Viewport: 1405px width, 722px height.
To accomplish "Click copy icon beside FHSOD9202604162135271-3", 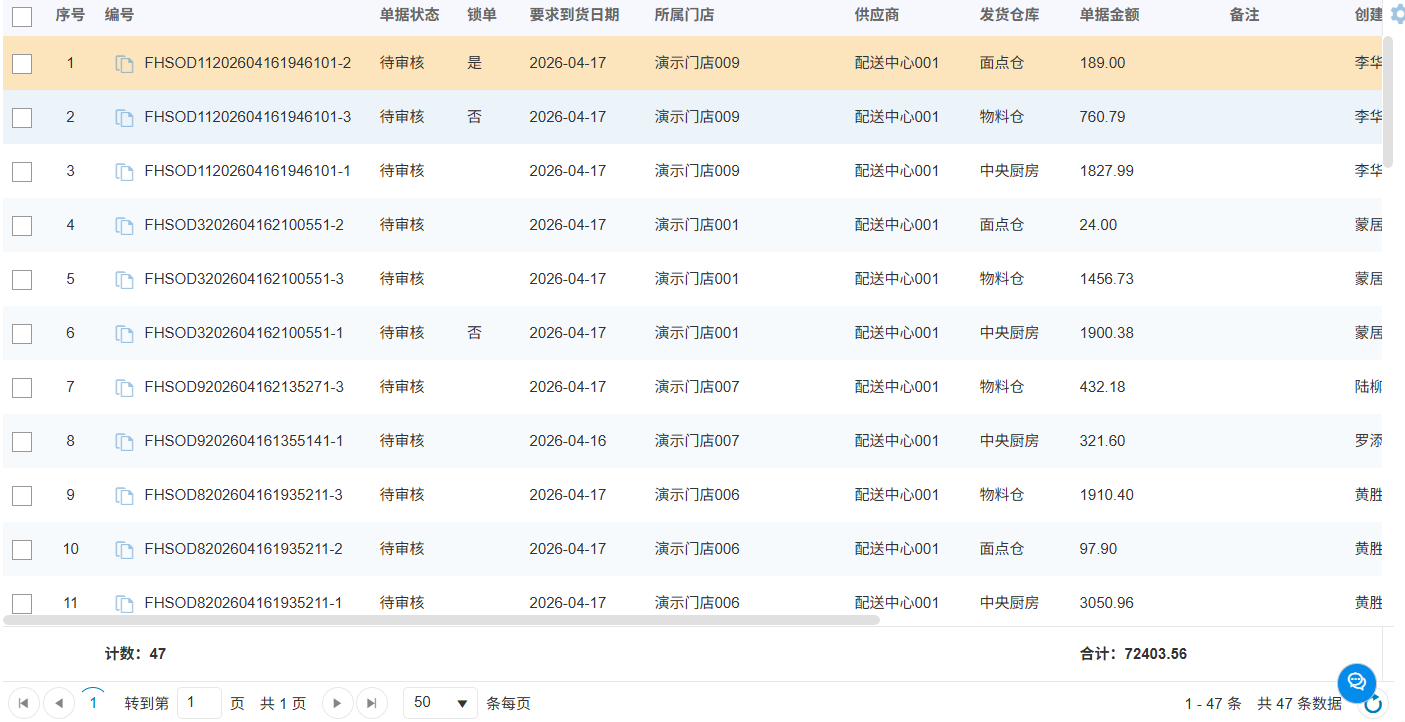I will coord(124,388).
